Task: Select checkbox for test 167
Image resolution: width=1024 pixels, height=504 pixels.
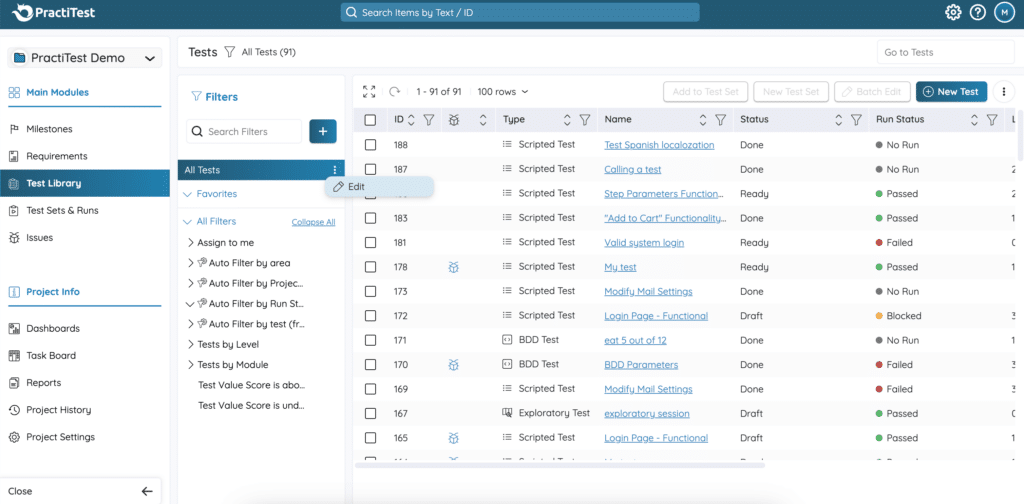Action: 370,413
